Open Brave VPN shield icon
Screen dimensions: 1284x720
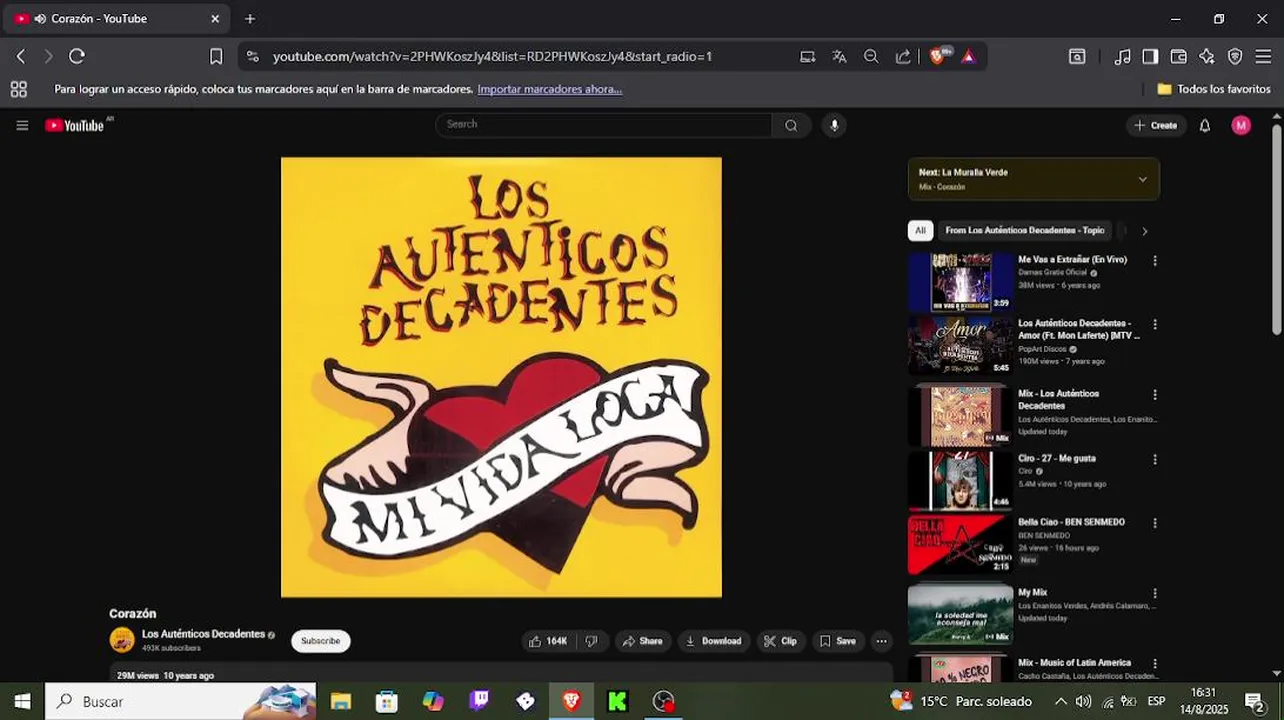(1235, 57)
